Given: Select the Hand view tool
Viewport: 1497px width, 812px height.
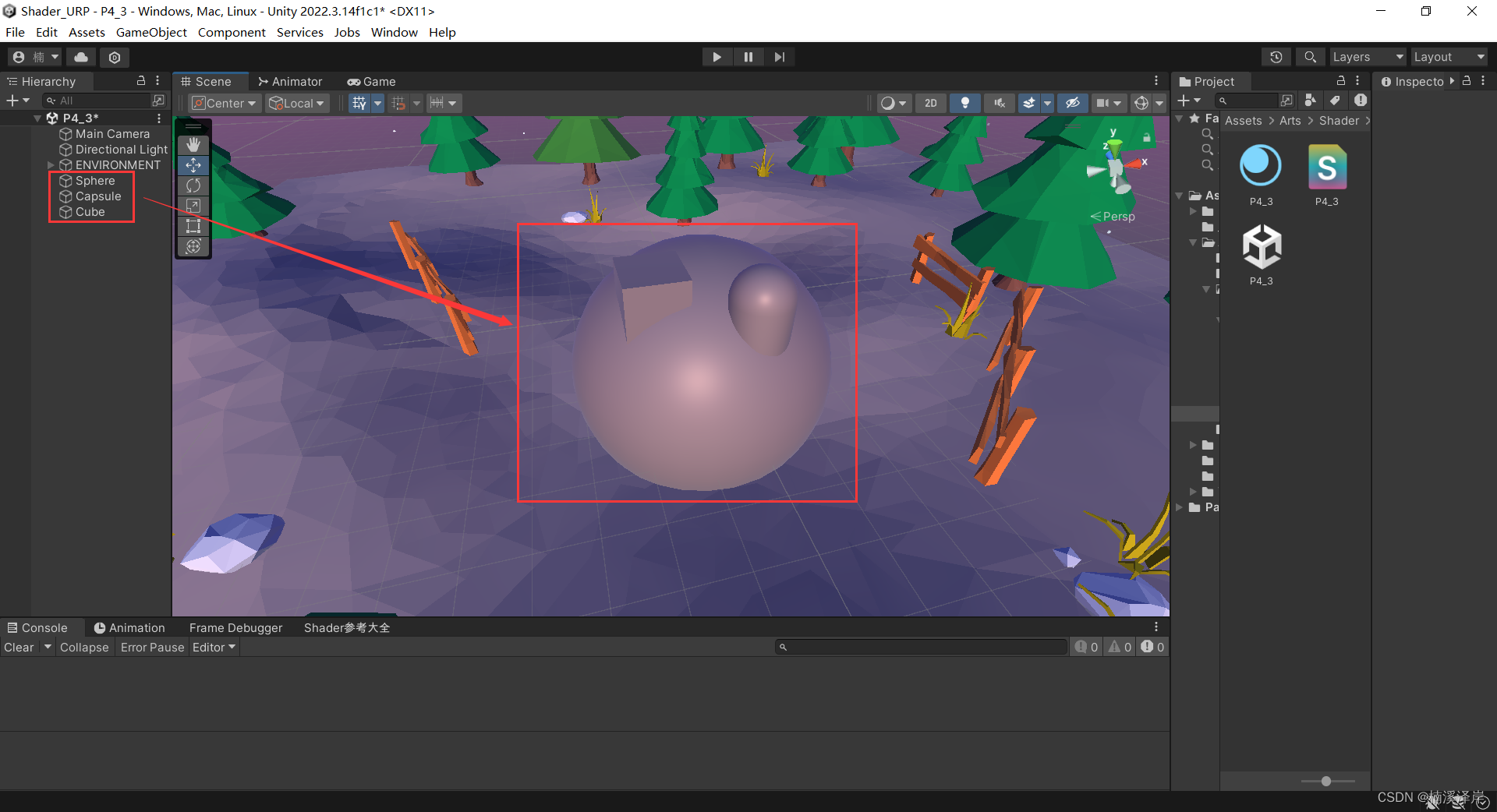Looking at the screenshot, I should [x=193, y=145].
